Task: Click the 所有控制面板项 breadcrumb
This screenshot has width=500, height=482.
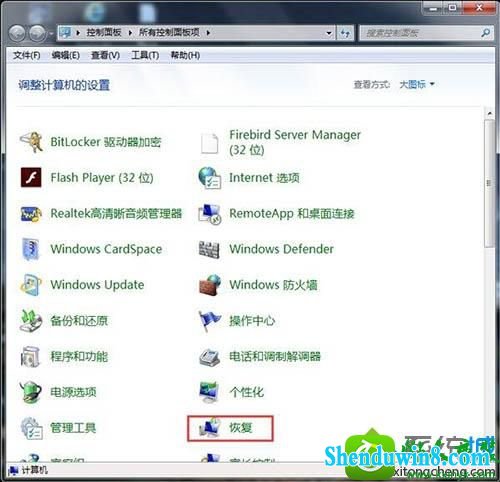Action: pos(169,32)
